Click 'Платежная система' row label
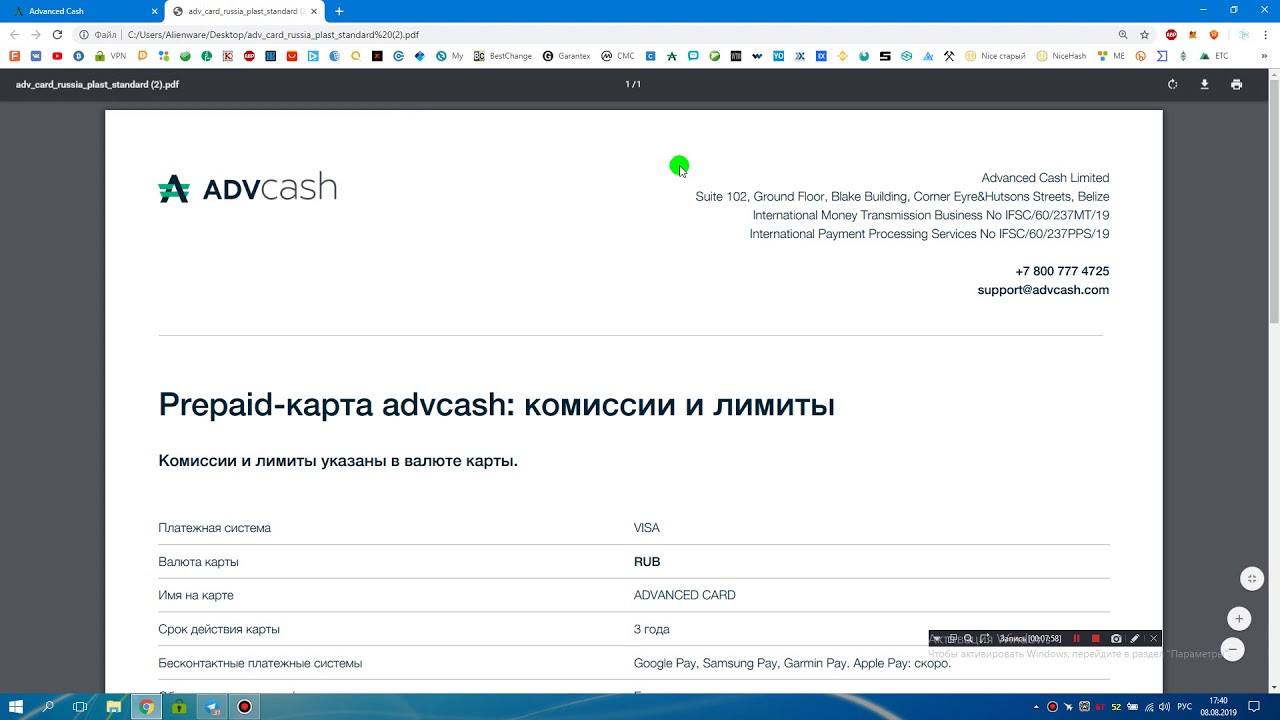1280x720 pixels. pos(214,528)
